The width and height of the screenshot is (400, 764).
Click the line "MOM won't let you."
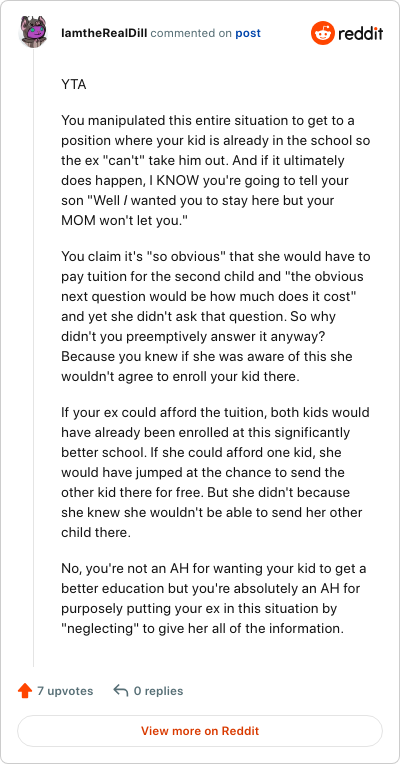[125, 221]
